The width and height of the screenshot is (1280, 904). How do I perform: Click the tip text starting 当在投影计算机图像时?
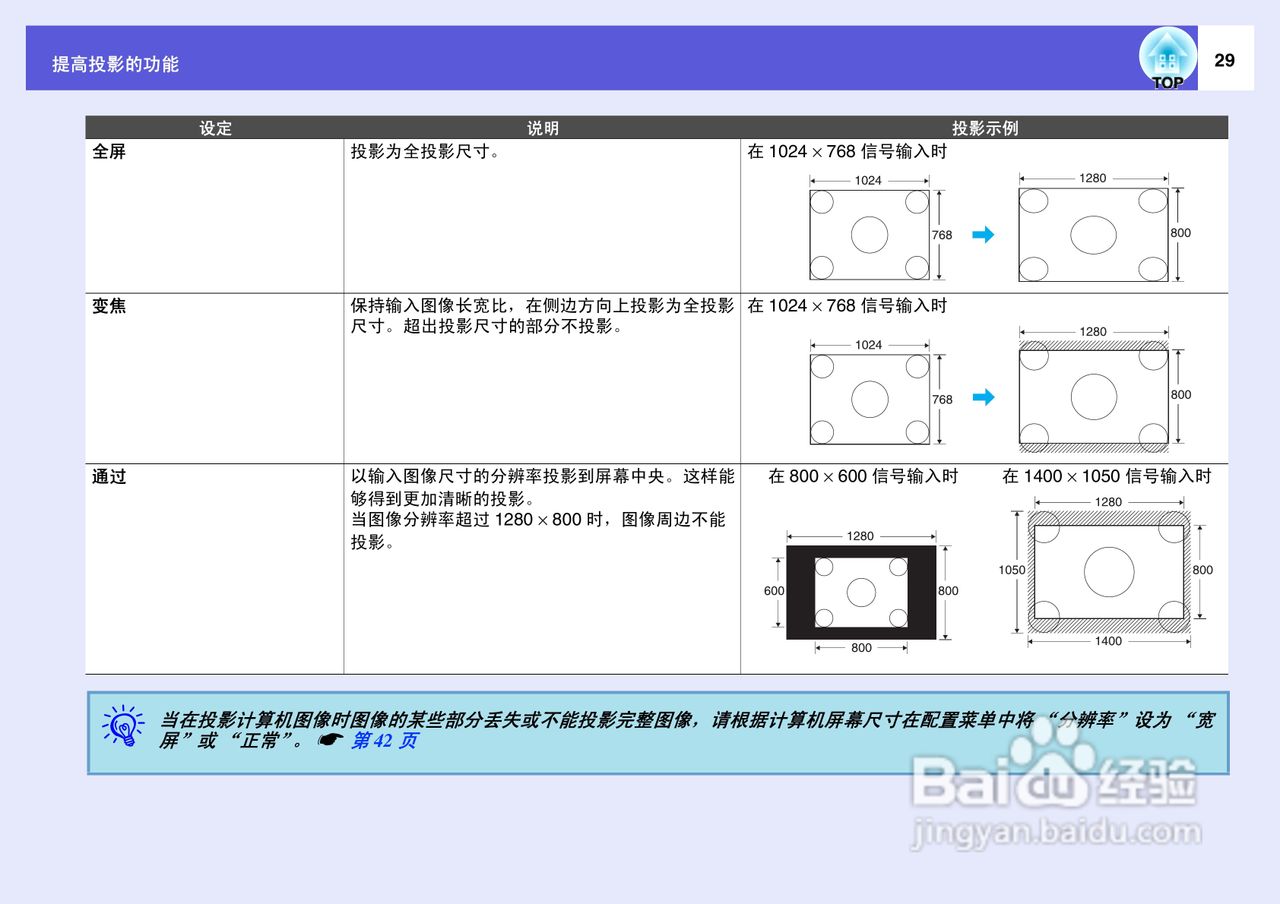[686, 730]
